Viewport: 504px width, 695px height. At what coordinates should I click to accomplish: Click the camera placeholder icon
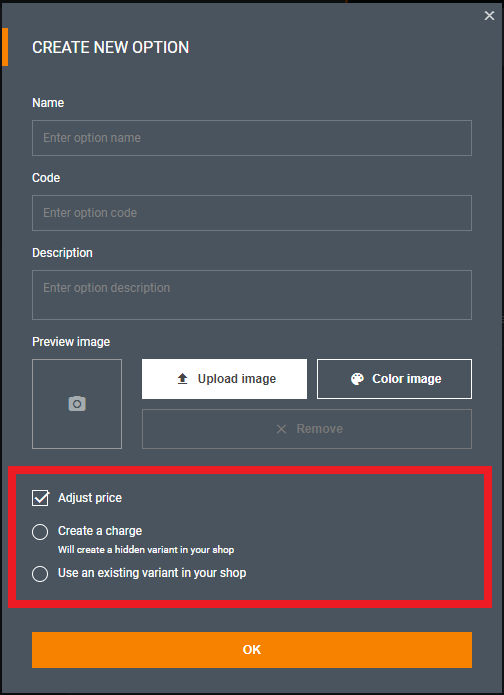click(77, 404)
